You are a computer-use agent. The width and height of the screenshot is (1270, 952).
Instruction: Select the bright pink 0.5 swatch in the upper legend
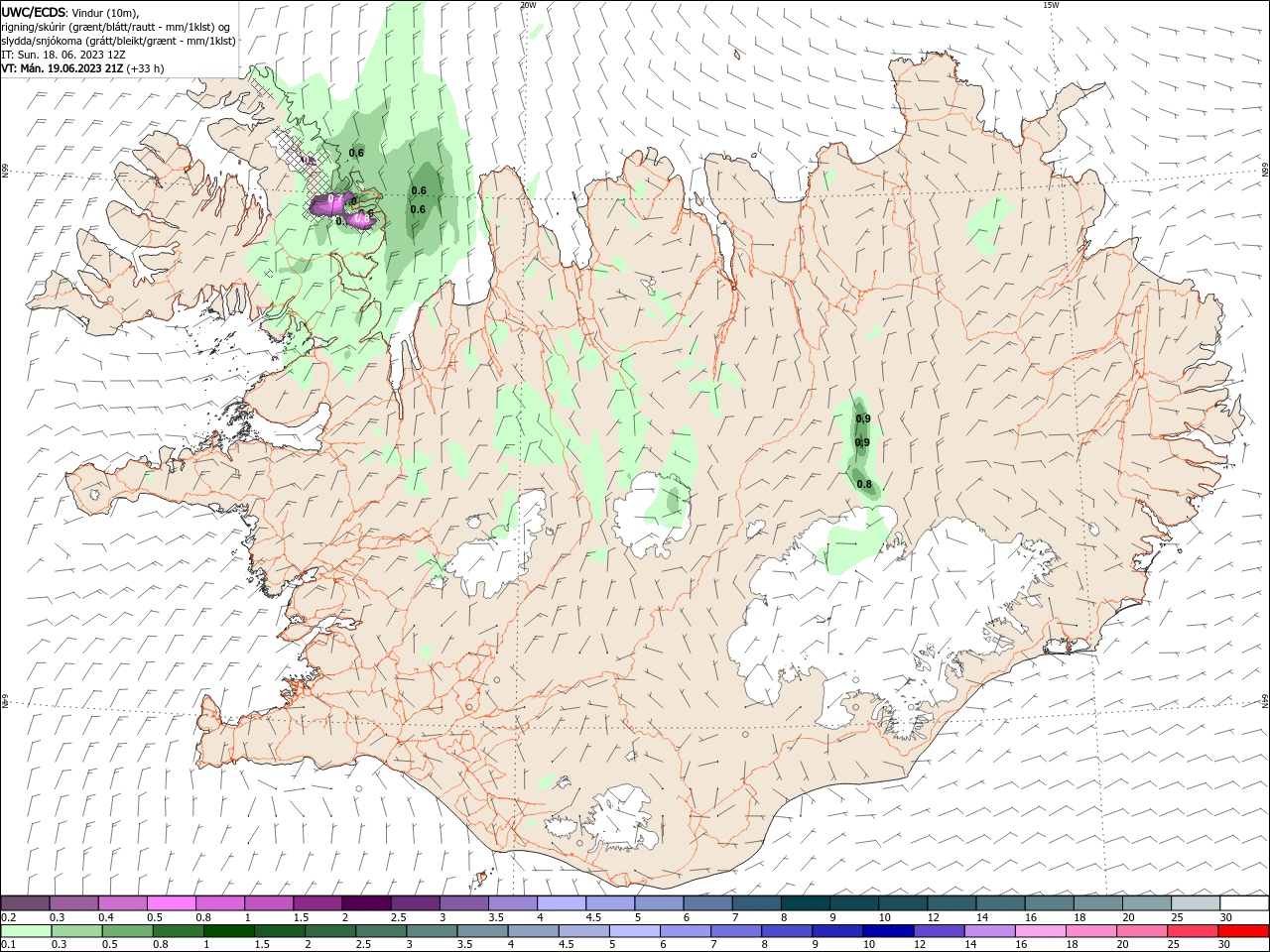point(171,903)
